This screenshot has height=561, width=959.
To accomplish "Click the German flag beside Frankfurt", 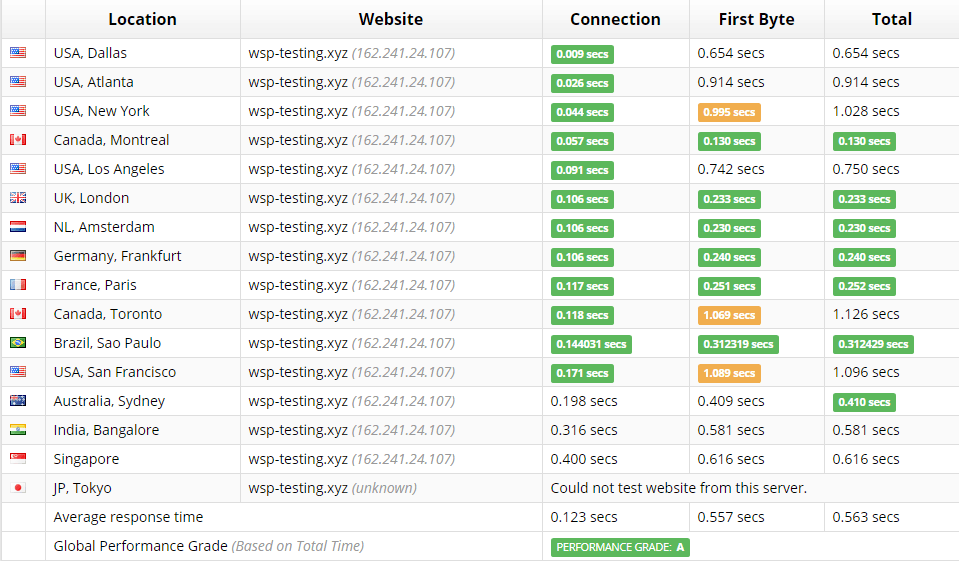I will (x=18, y=256).
